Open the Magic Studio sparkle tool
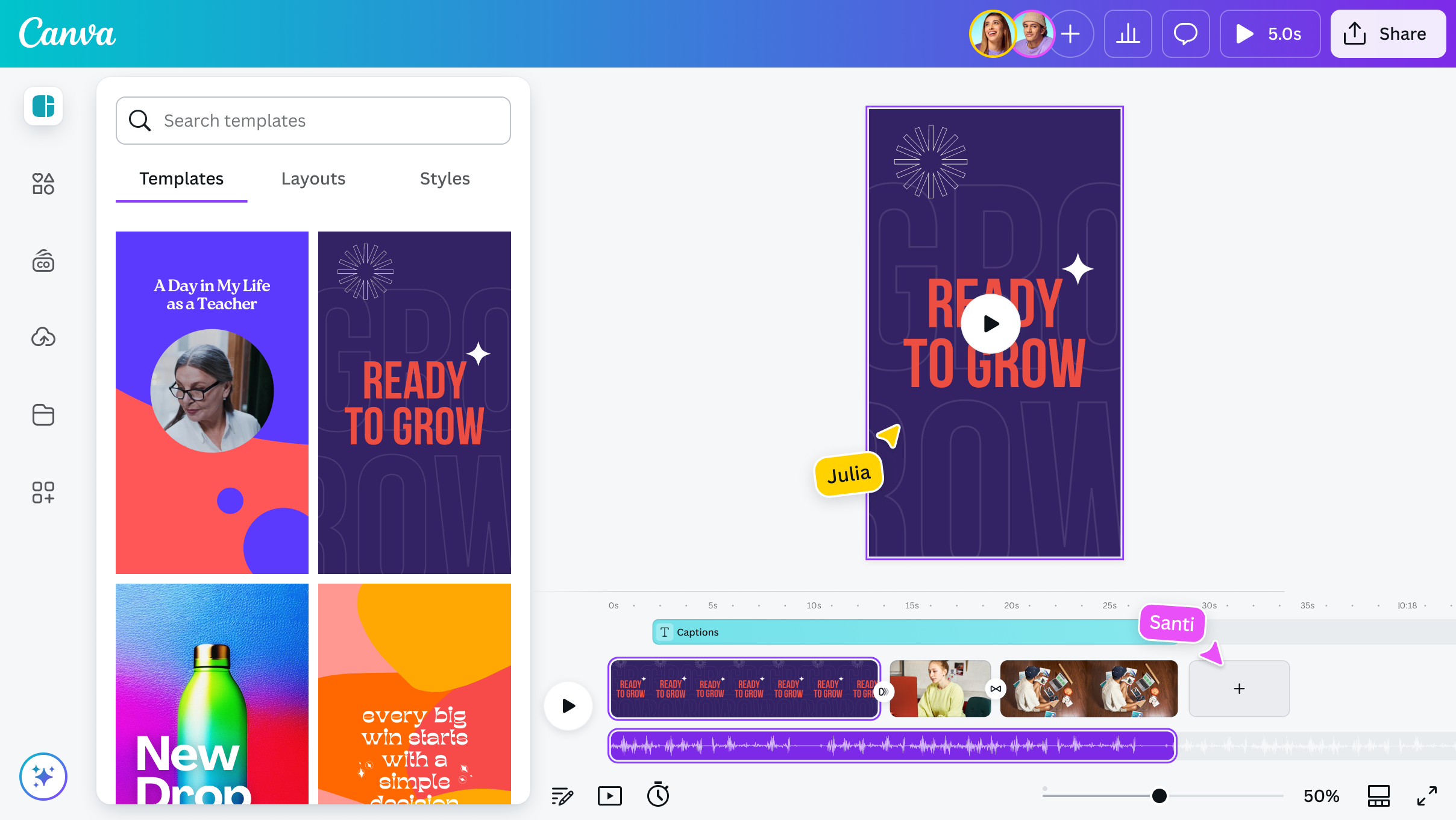The image size is (1456, 820). pyautogui.click(x=43, y=777)
